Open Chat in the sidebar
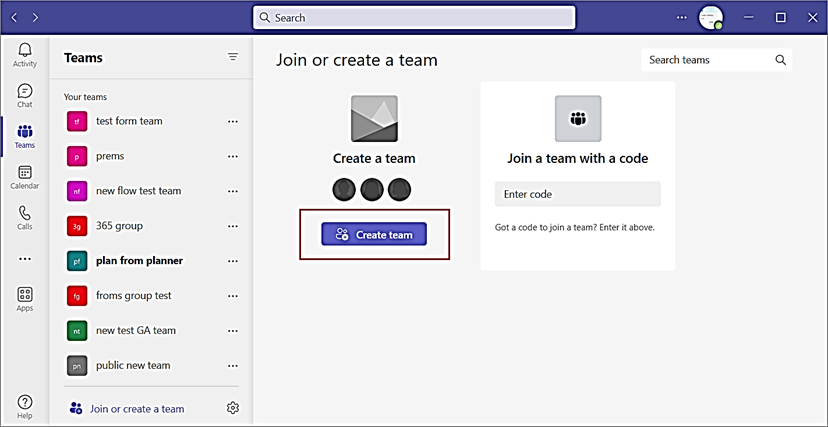The height and width of the screenshot is (427, 828). coord(25,96)
